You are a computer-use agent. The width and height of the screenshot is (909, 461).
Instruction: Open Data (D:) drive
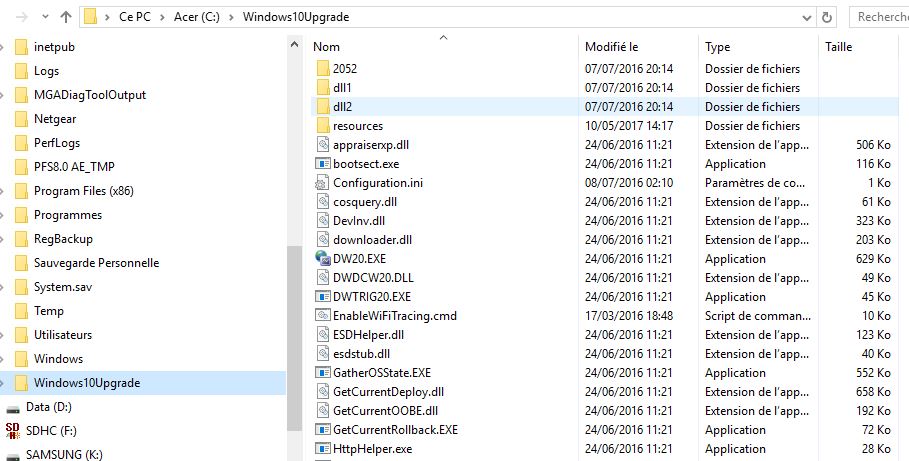pos(49,407)
